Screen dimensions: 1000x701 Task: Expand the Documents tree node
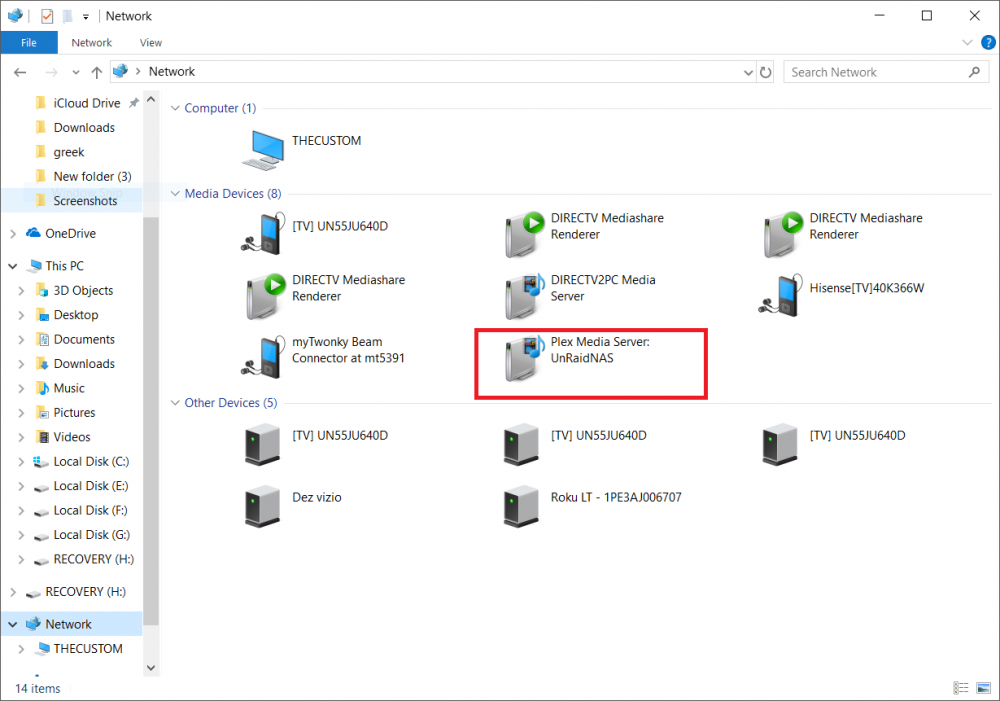point(21,340)
